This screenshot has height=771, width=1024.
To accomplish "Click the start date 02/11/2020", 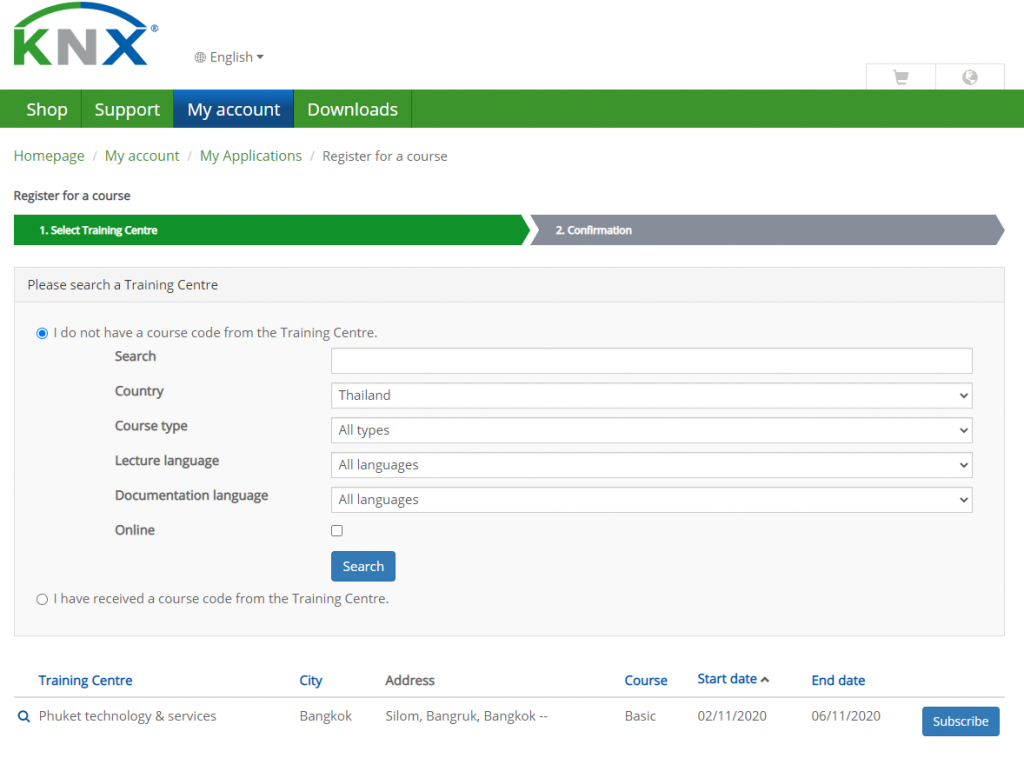I will pos(732,716).
